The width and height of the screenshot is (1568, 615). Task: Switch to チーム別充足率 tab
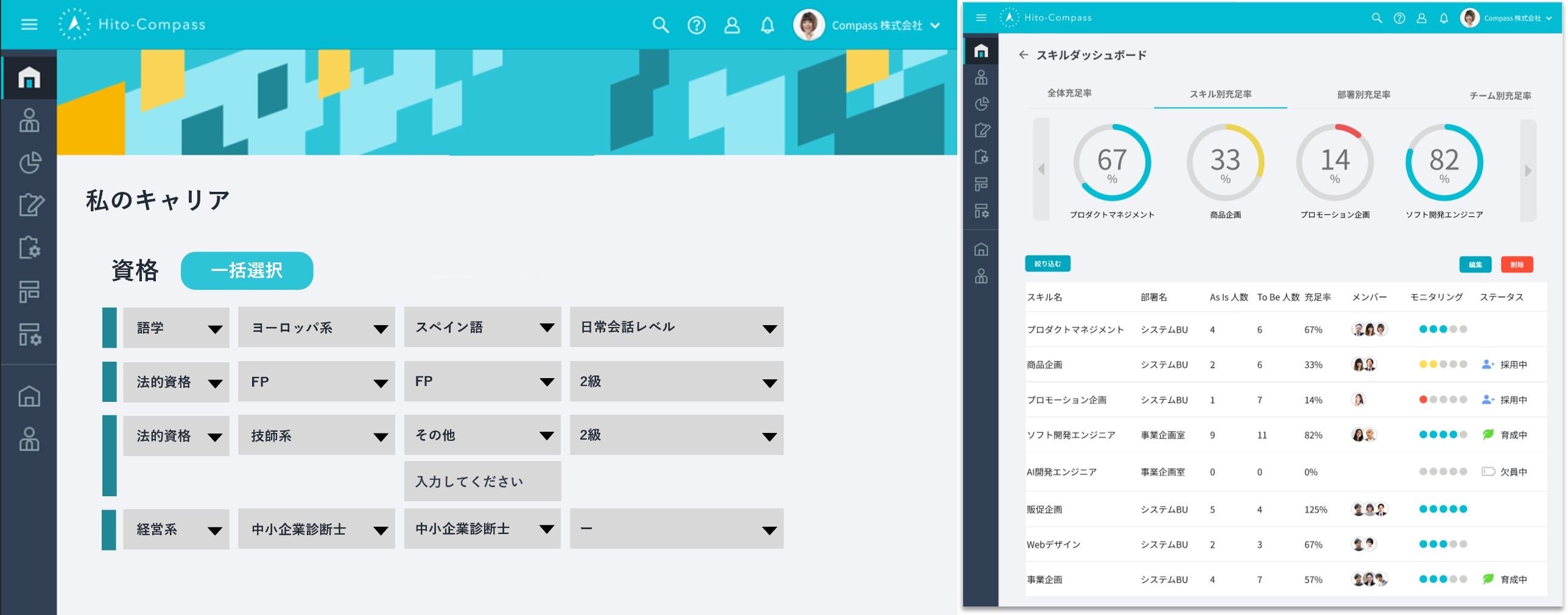click(1500, 96)
